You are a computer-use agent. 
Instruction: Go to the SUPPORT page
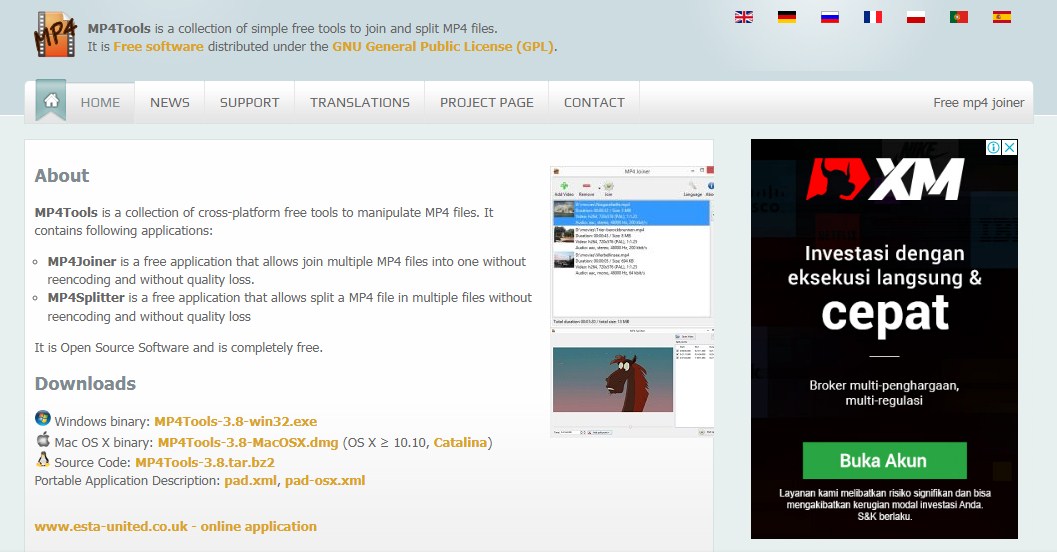click(249, 102)
